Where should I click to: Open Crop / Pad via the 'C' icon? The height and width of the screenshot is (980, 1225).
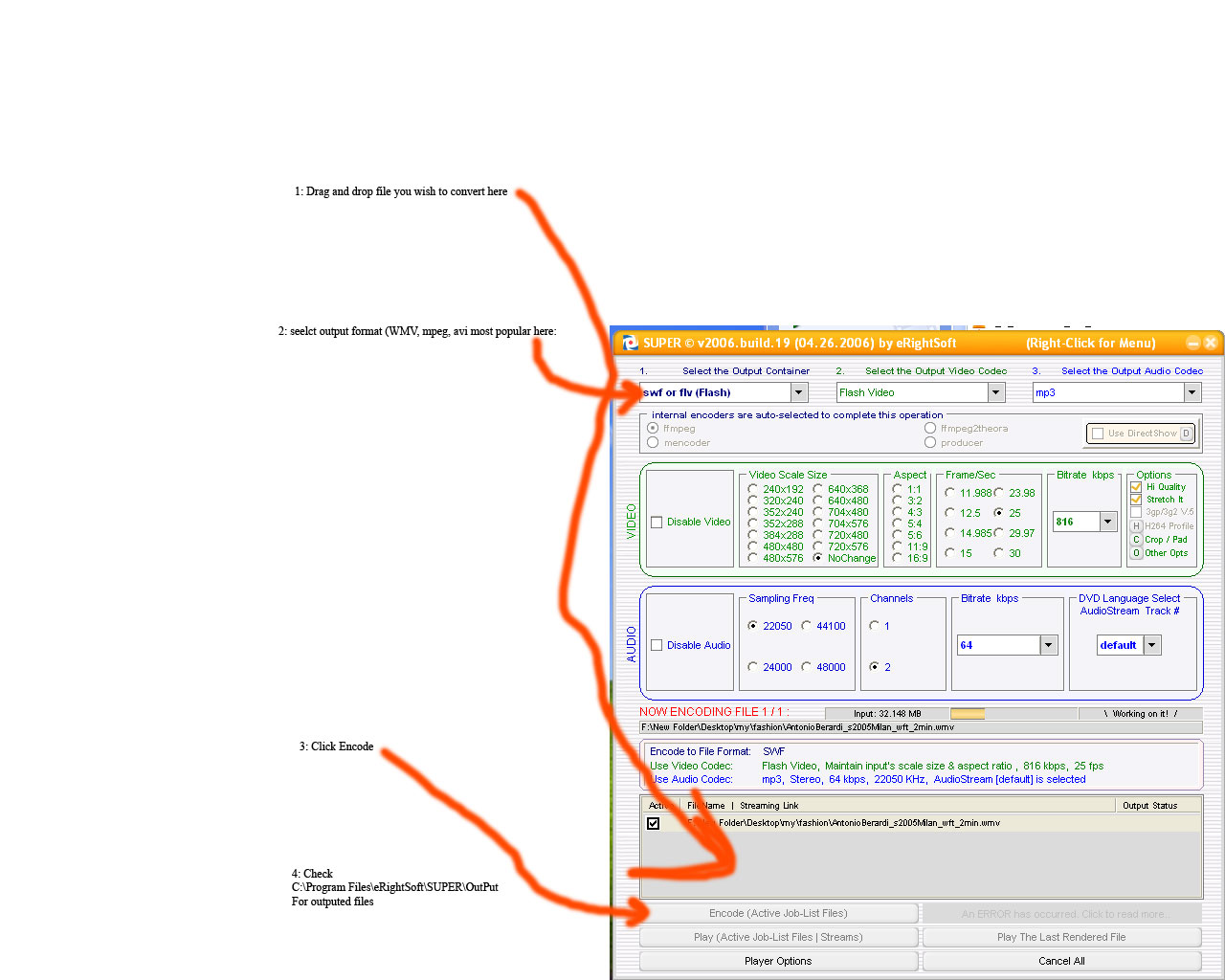tap(1136, 540)
